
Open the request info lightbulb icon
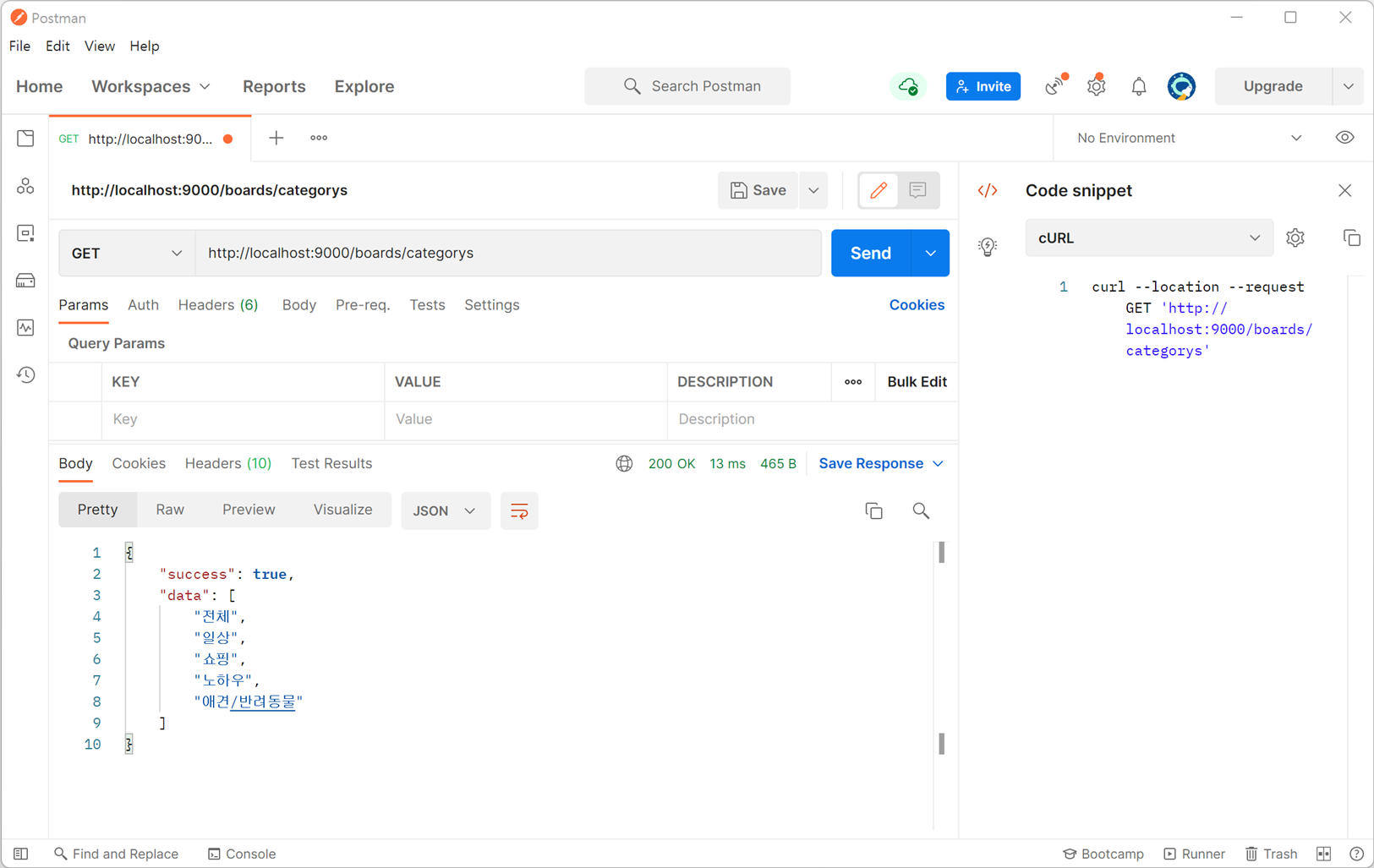tap(988, 246)
